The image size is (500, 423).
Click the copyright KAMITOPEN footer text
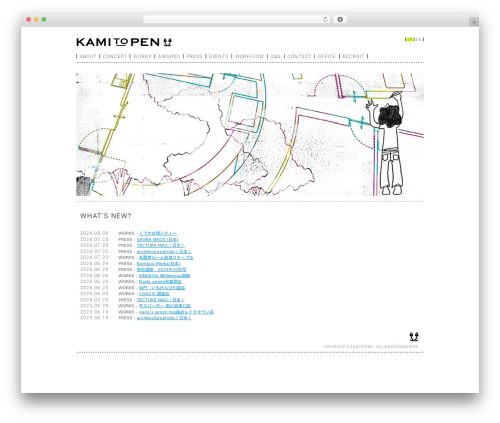(371, 347)
